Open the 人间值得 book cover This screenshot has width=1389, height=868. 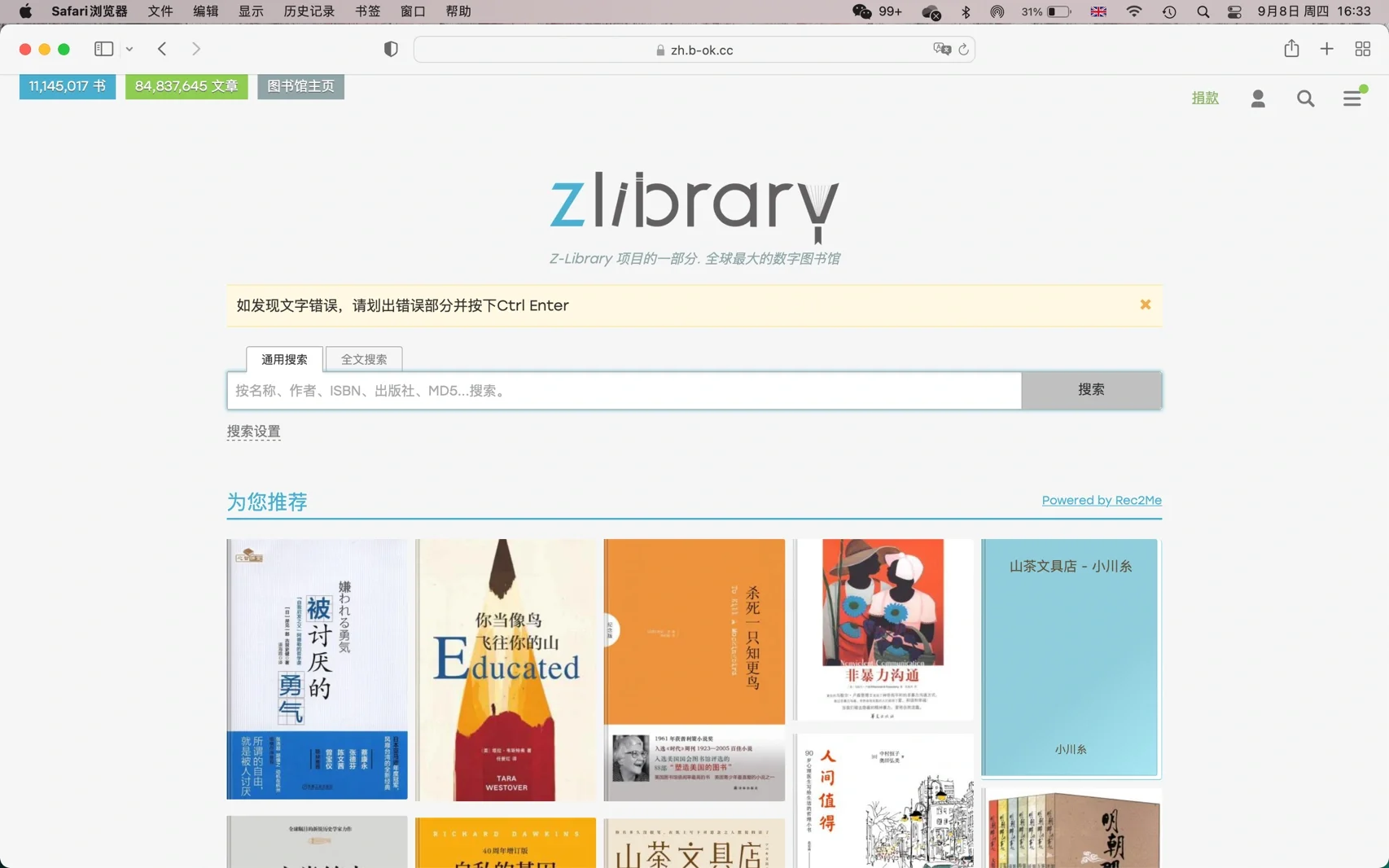(883, 801)
